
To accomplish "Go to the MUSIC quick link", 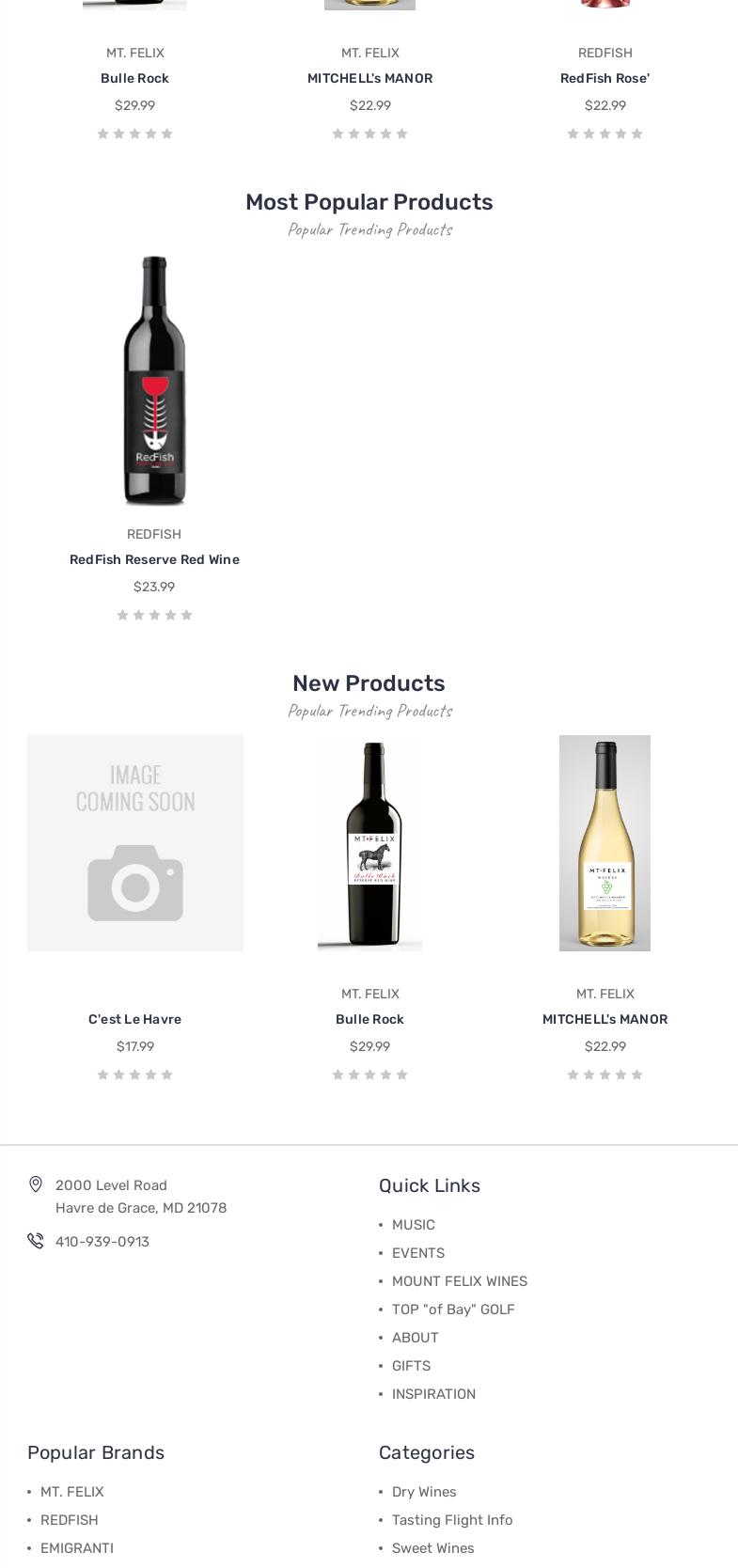I will 414,1225.
